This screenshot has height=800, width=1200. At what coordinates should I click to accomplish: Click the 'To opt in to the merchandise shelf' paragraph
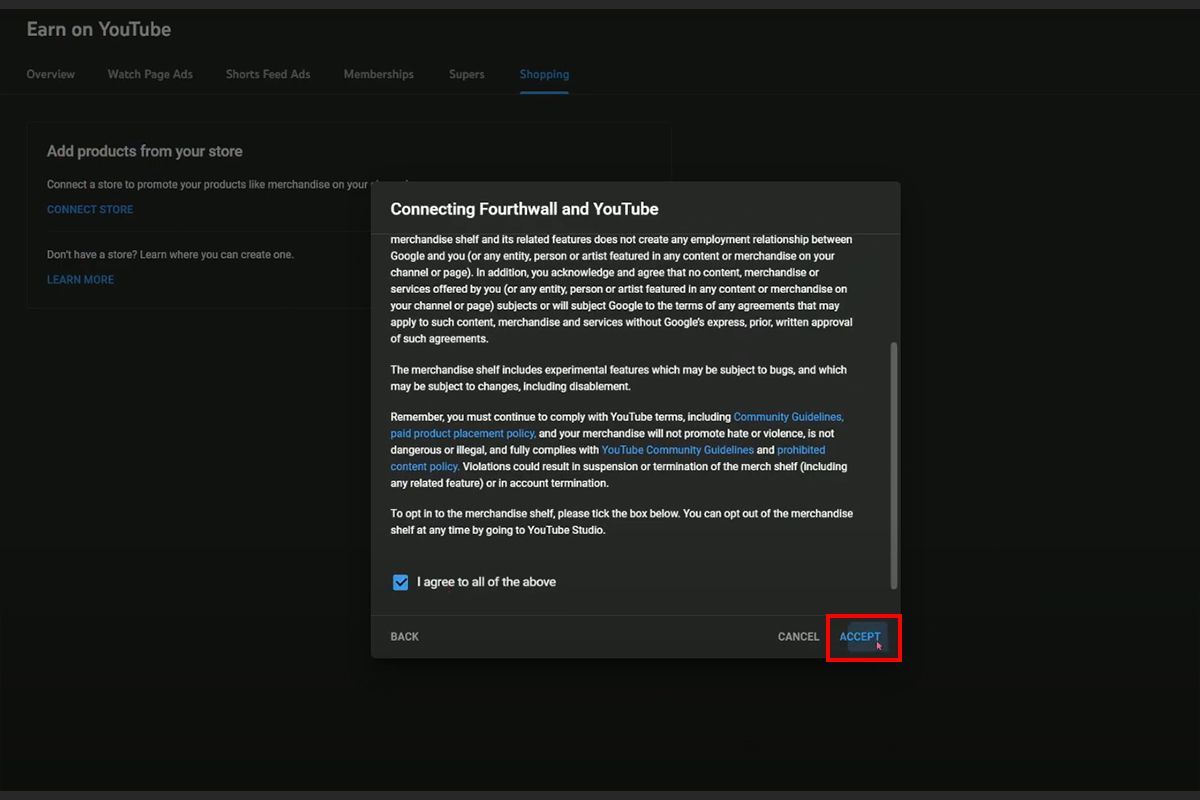pos(622,522)
